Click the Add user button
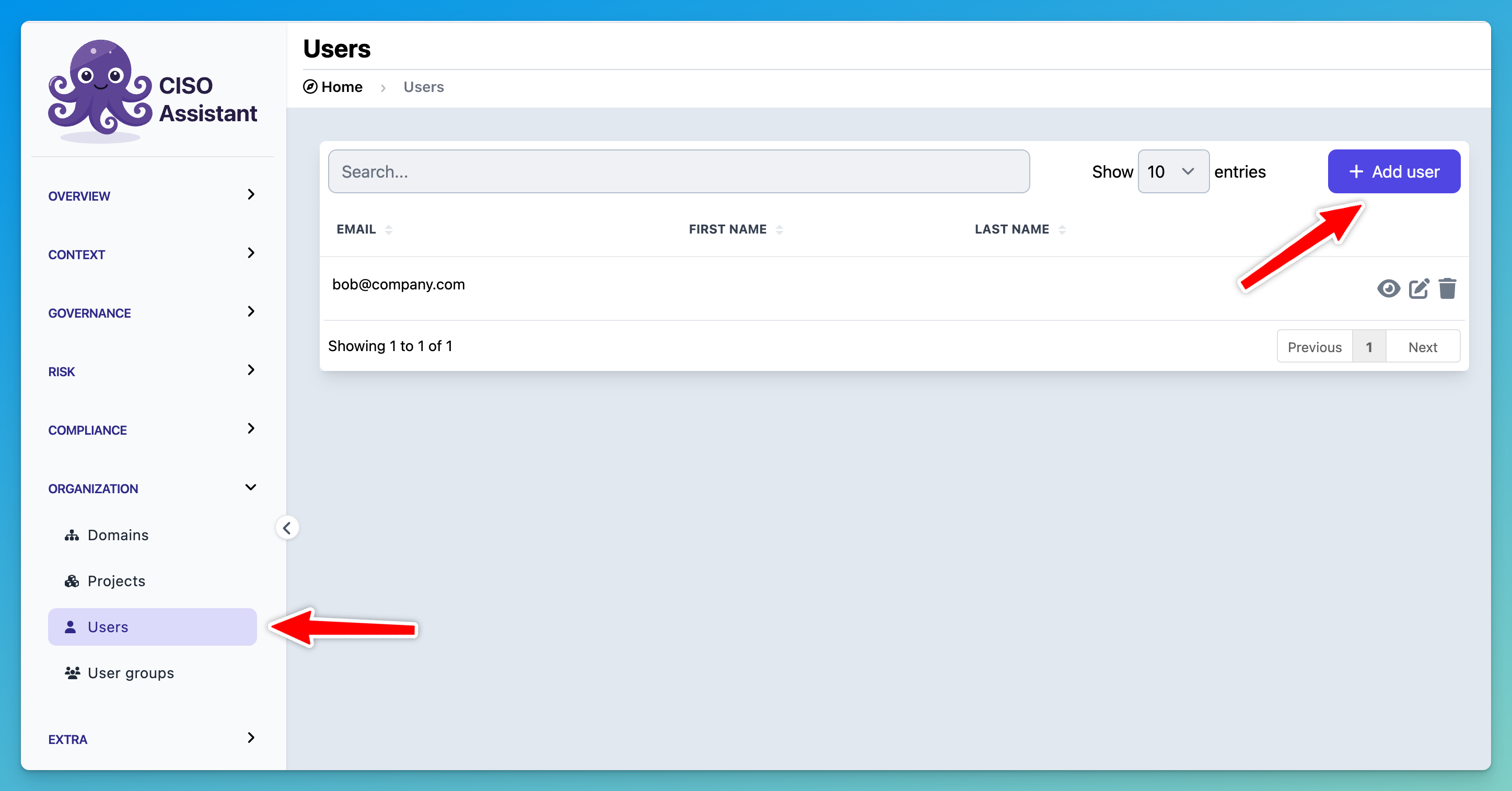The height and width of the screenshot is (791, 1512). click(1393, 171)
